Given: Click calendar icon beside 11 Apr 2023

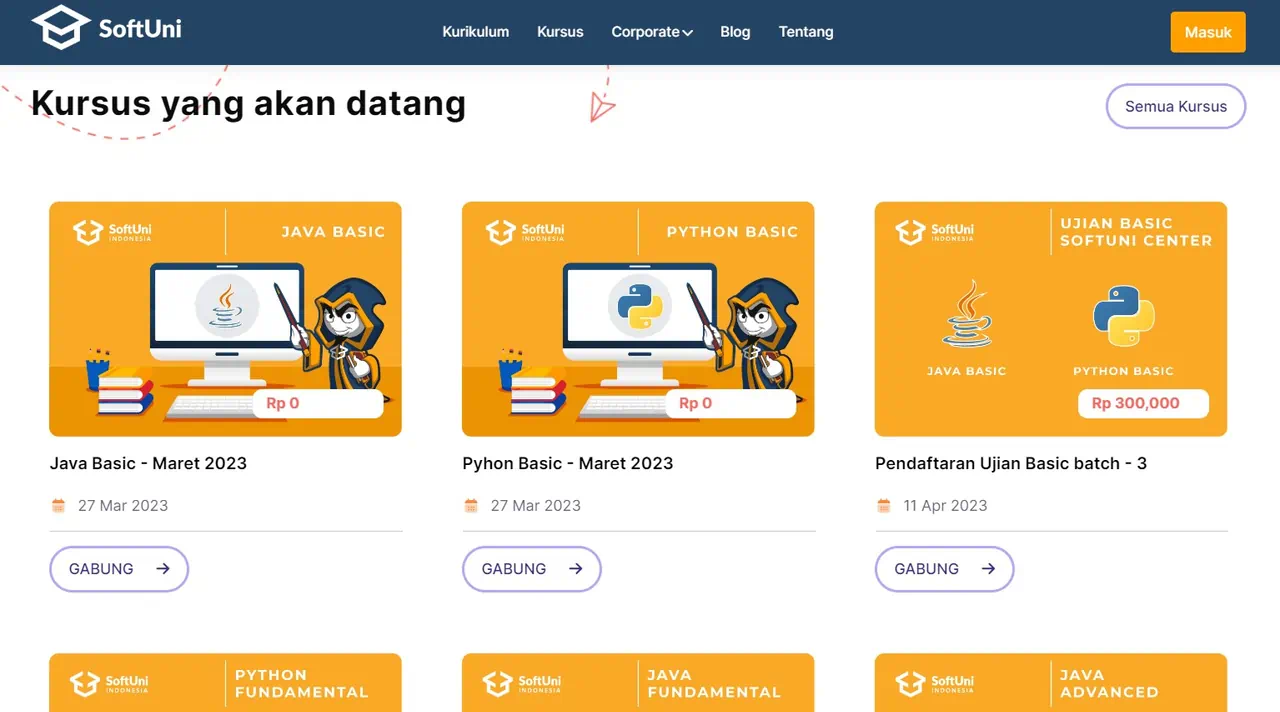Looking at the screenshot, I should (x=884, y=505).
